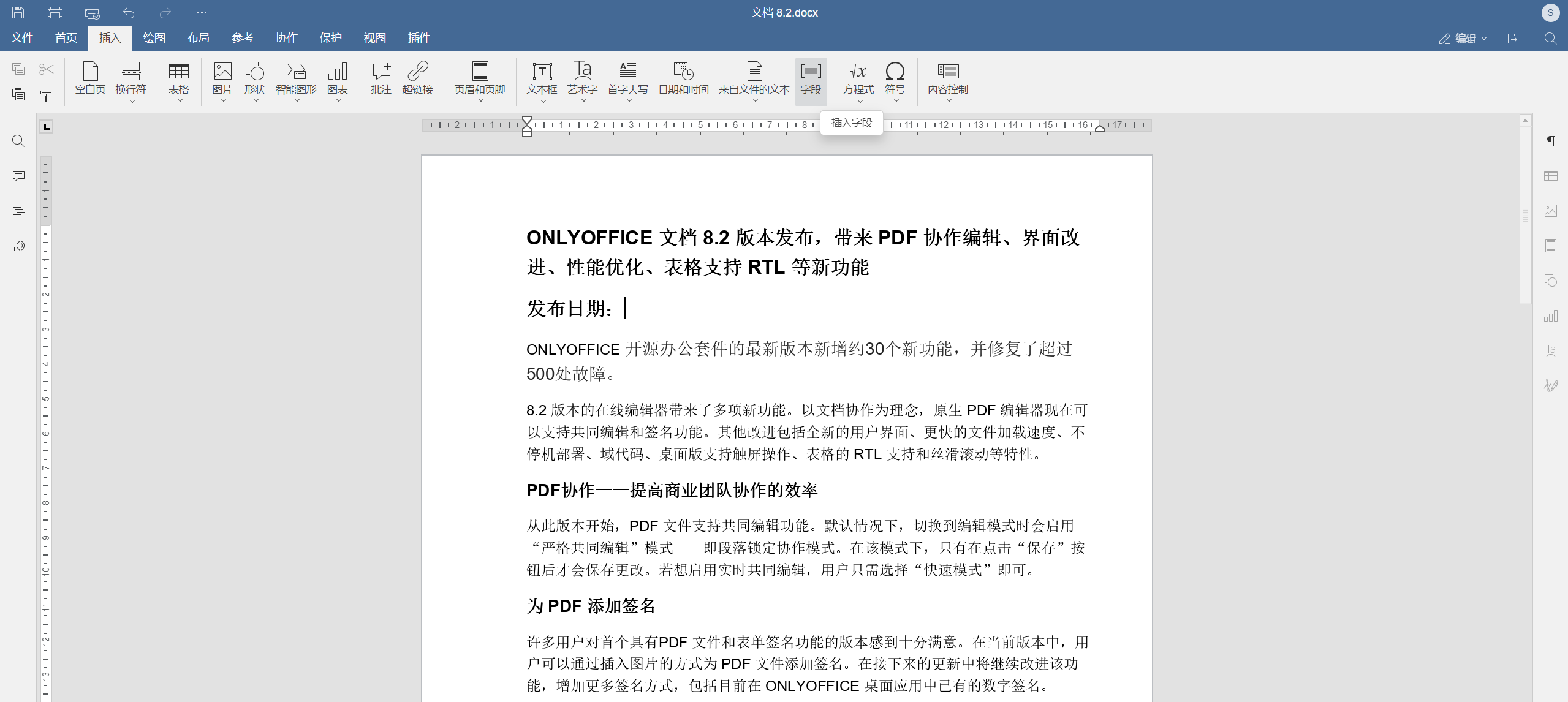Open the Find search icon in left sidebar

pos(18,141)
